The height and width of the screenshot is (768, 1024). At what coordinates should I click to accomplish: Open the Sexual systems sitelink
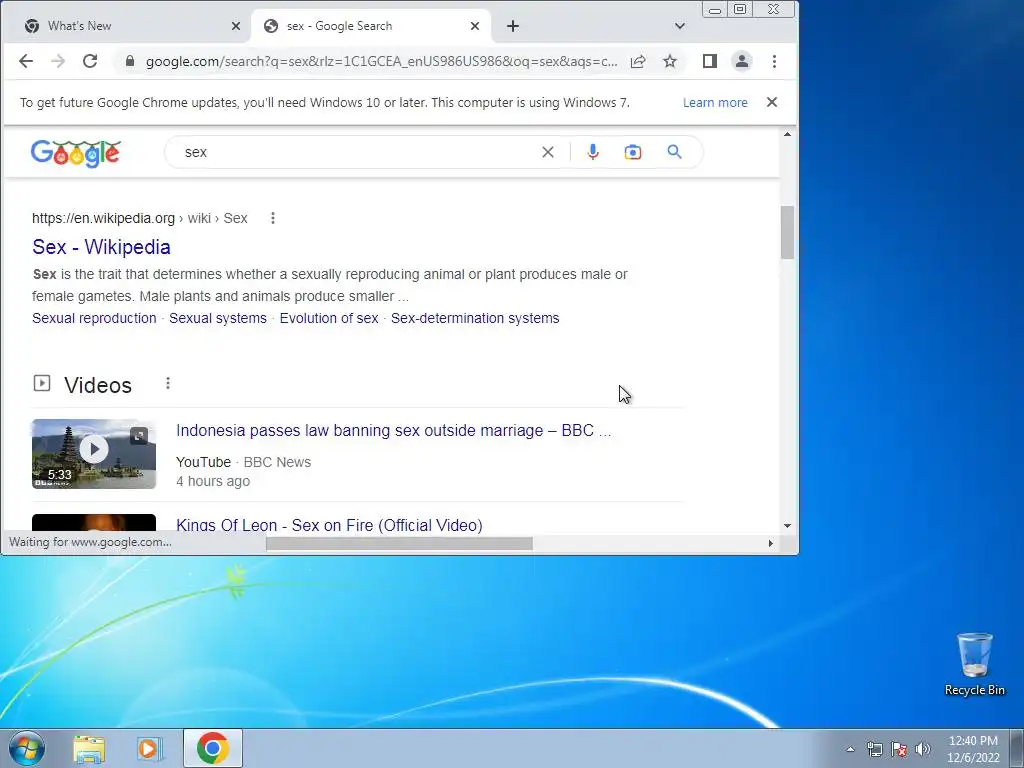coord(218,318)
